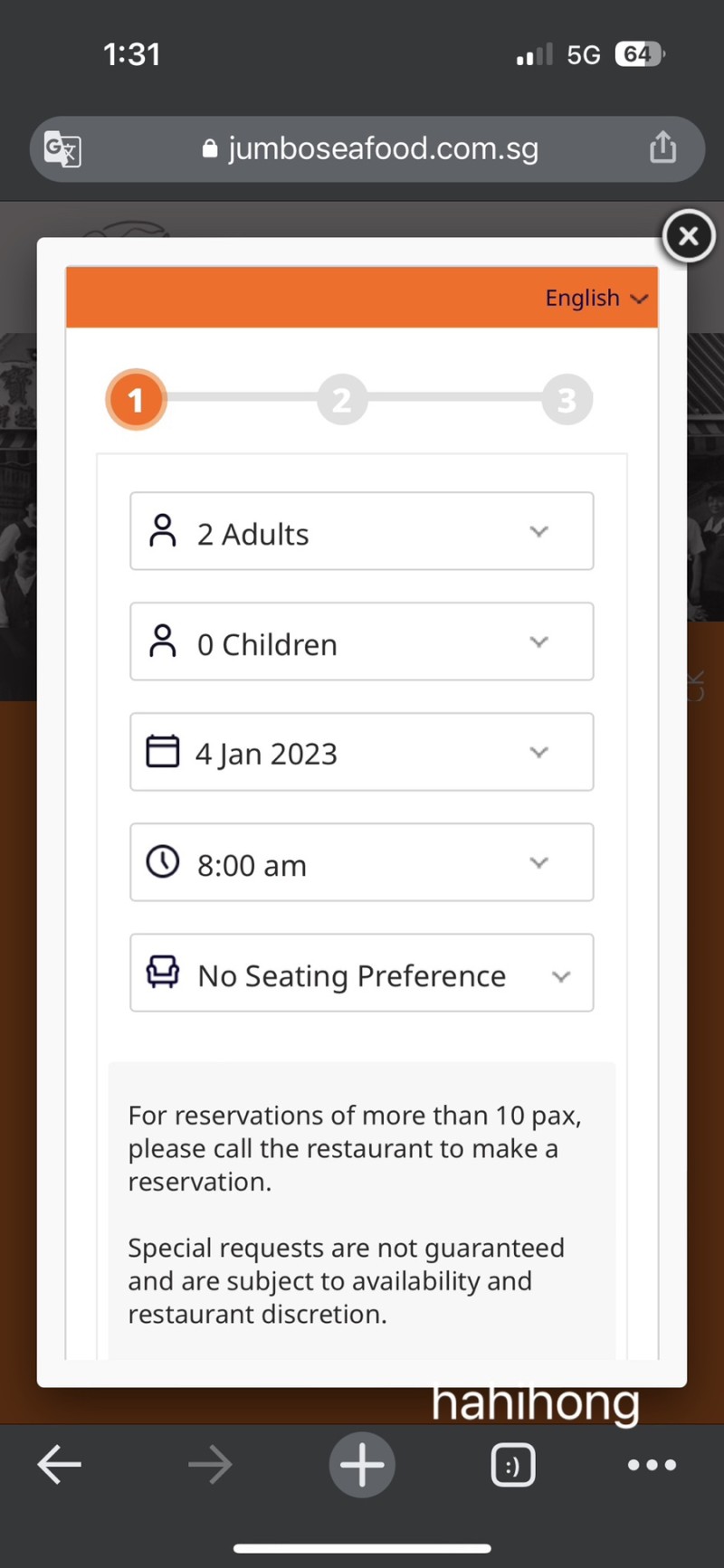Expand the No Seating Preference dropdown

tap(362, 973)
